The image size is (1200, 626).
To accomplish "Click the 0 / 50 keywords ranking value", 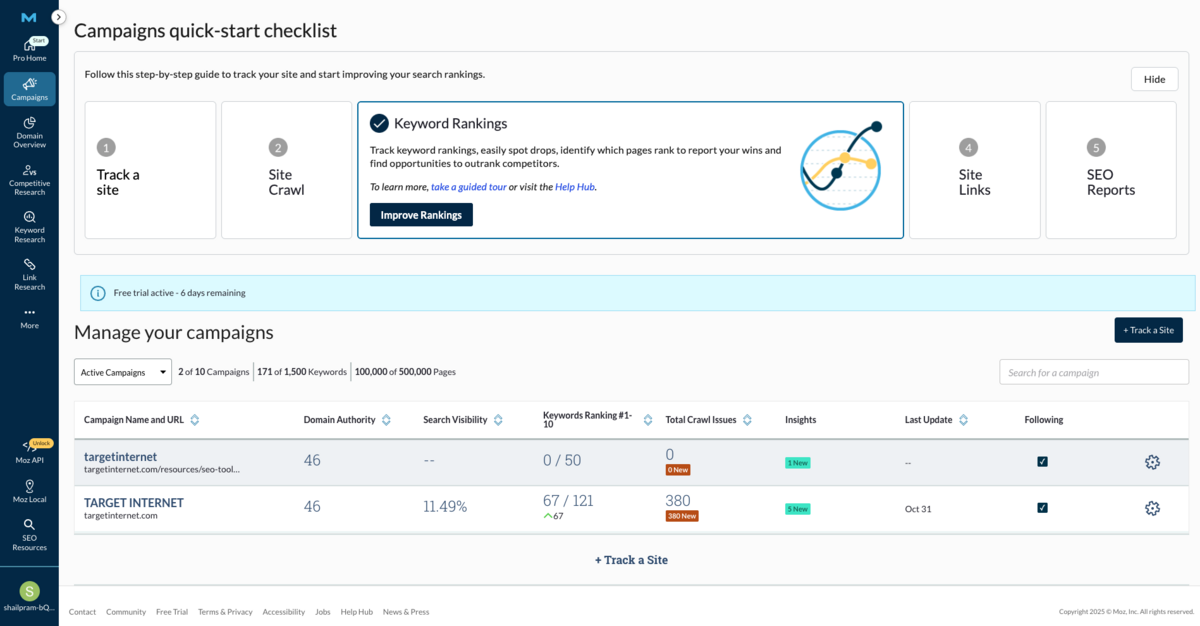I will pos(562,461).
